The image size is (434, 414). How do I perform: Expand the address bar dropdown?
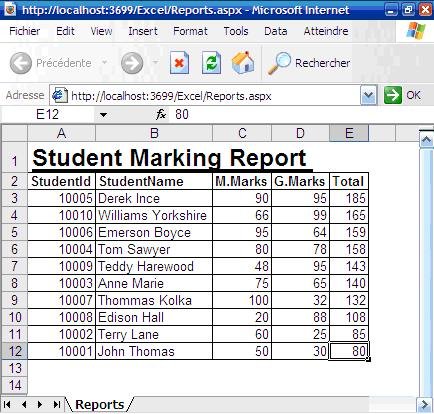(x=369, y=96)
